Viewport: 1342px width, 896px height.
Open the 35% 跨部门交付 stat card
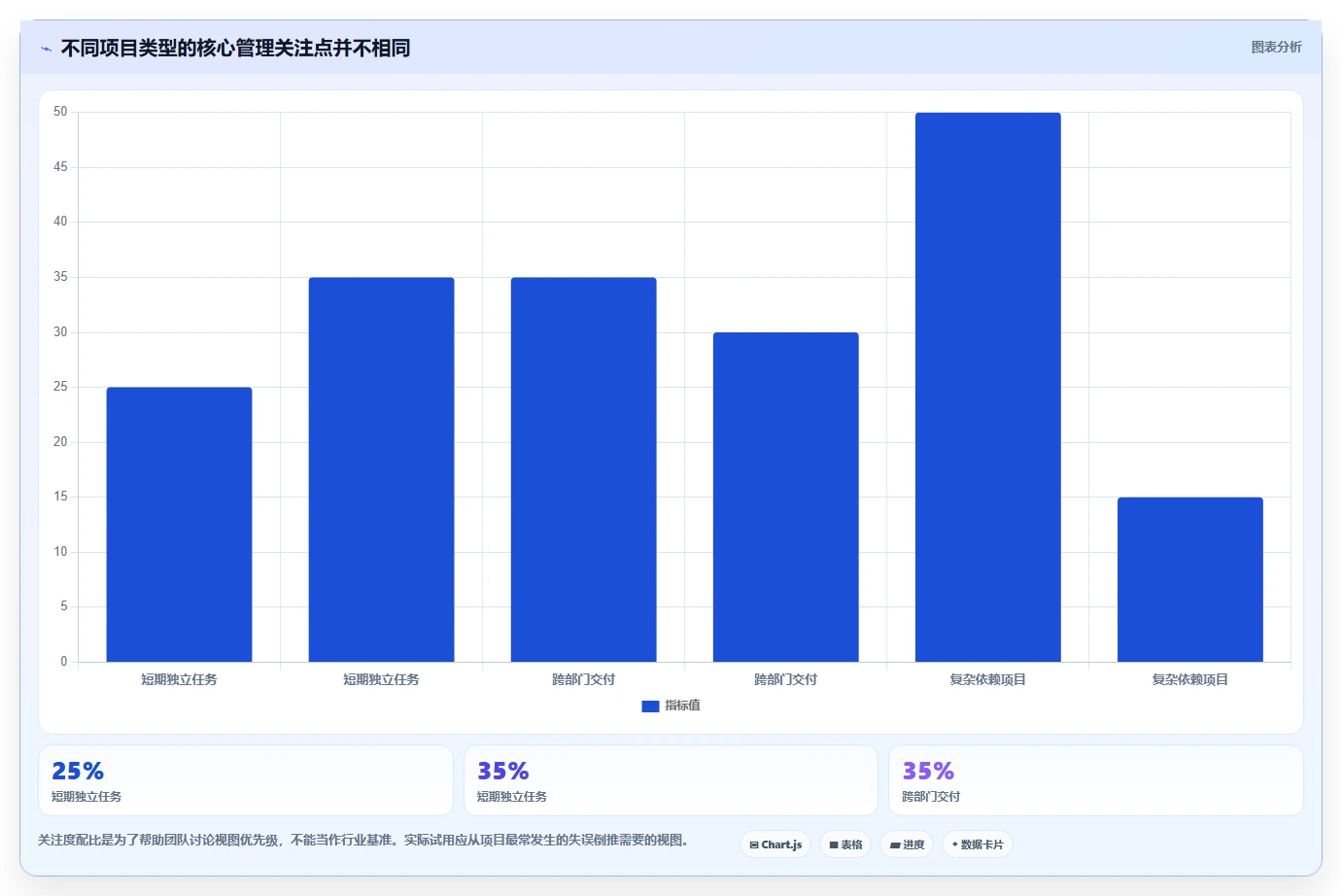[1096, 780]
